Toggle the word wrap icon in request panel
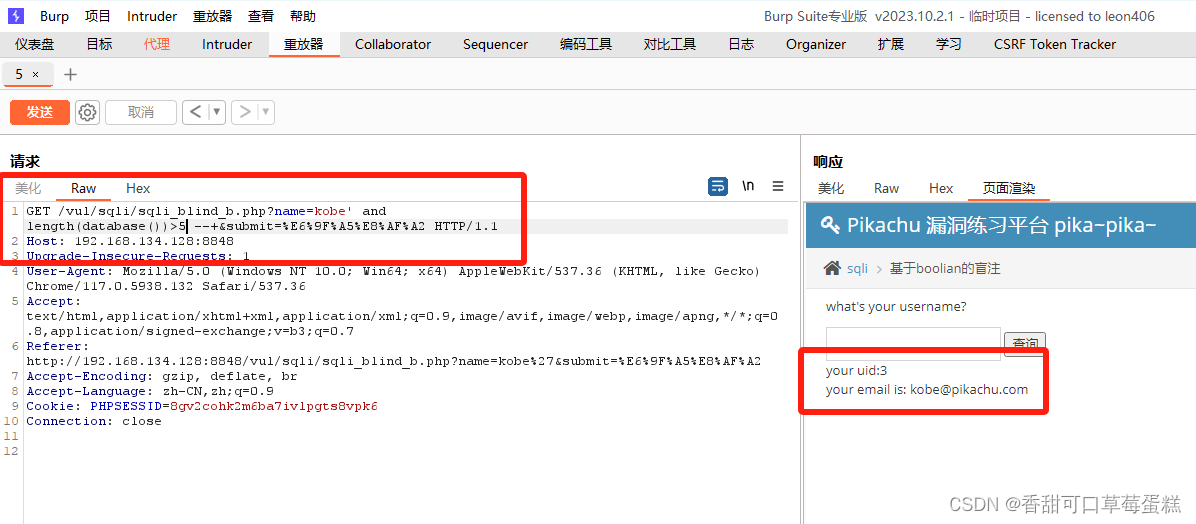 (718, 186)
